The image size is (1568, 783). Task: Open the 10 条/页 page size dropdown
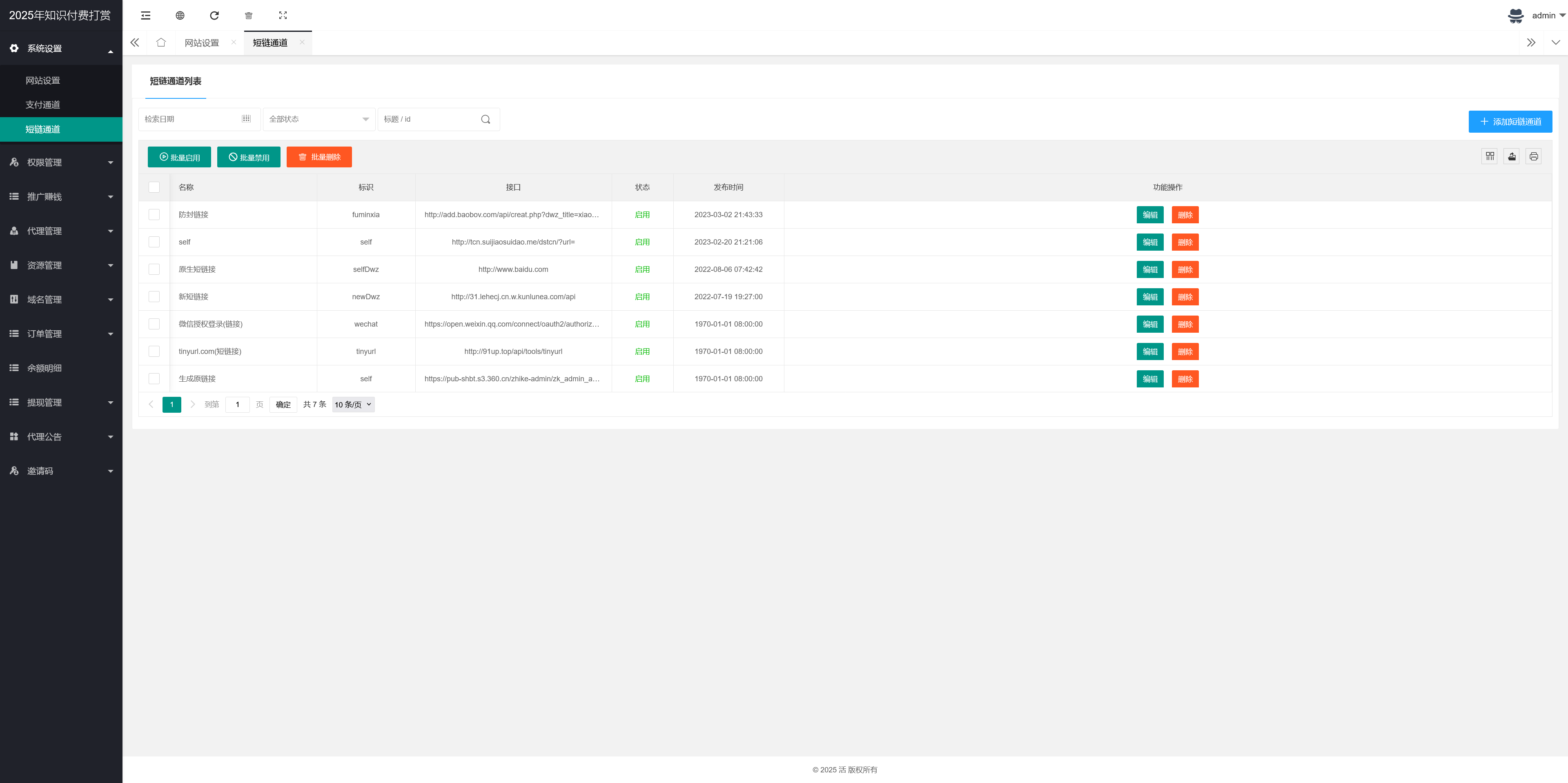point(353,405)
